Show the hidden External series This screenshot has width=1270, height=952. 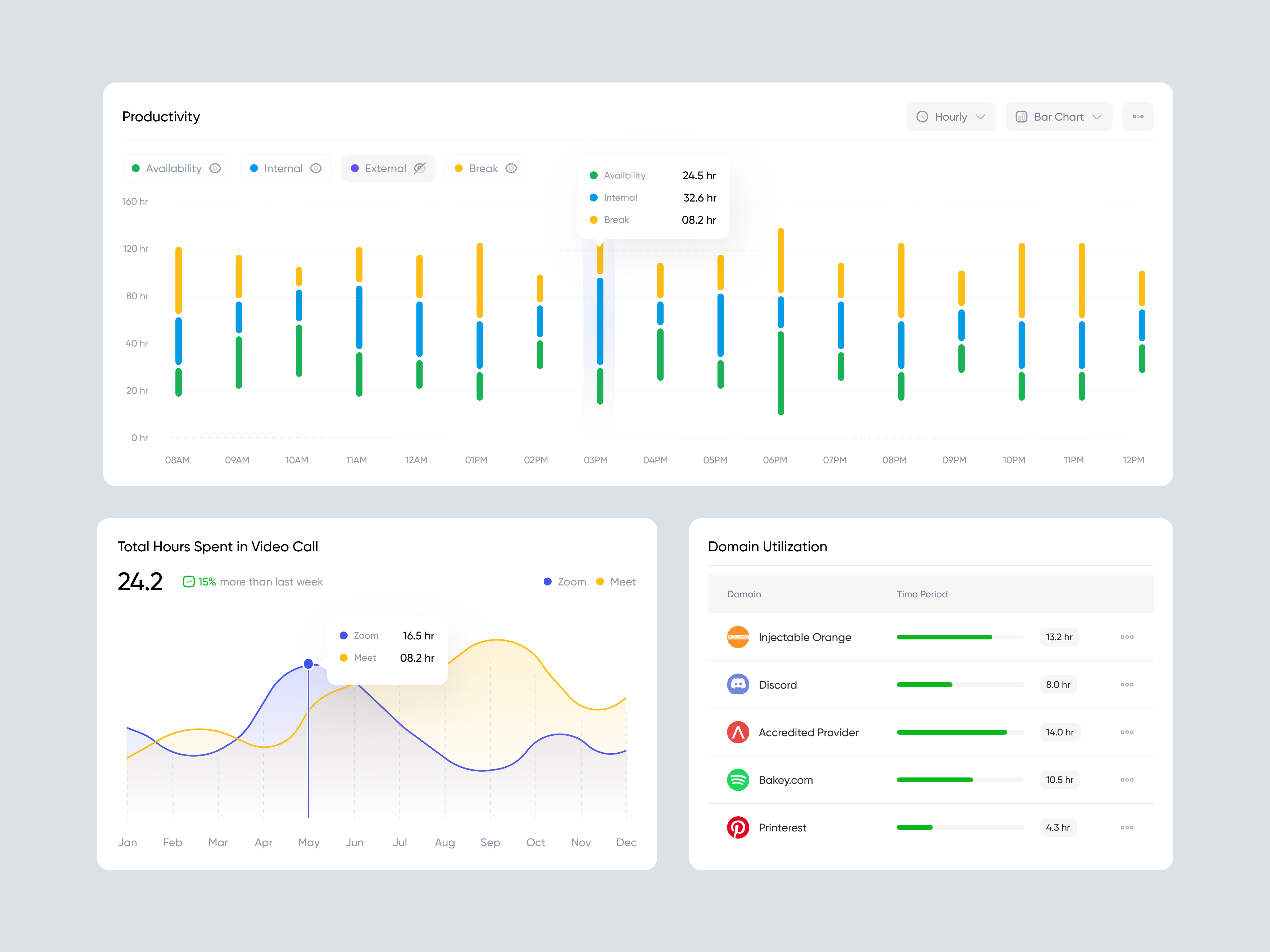click(x=420, y=168)
